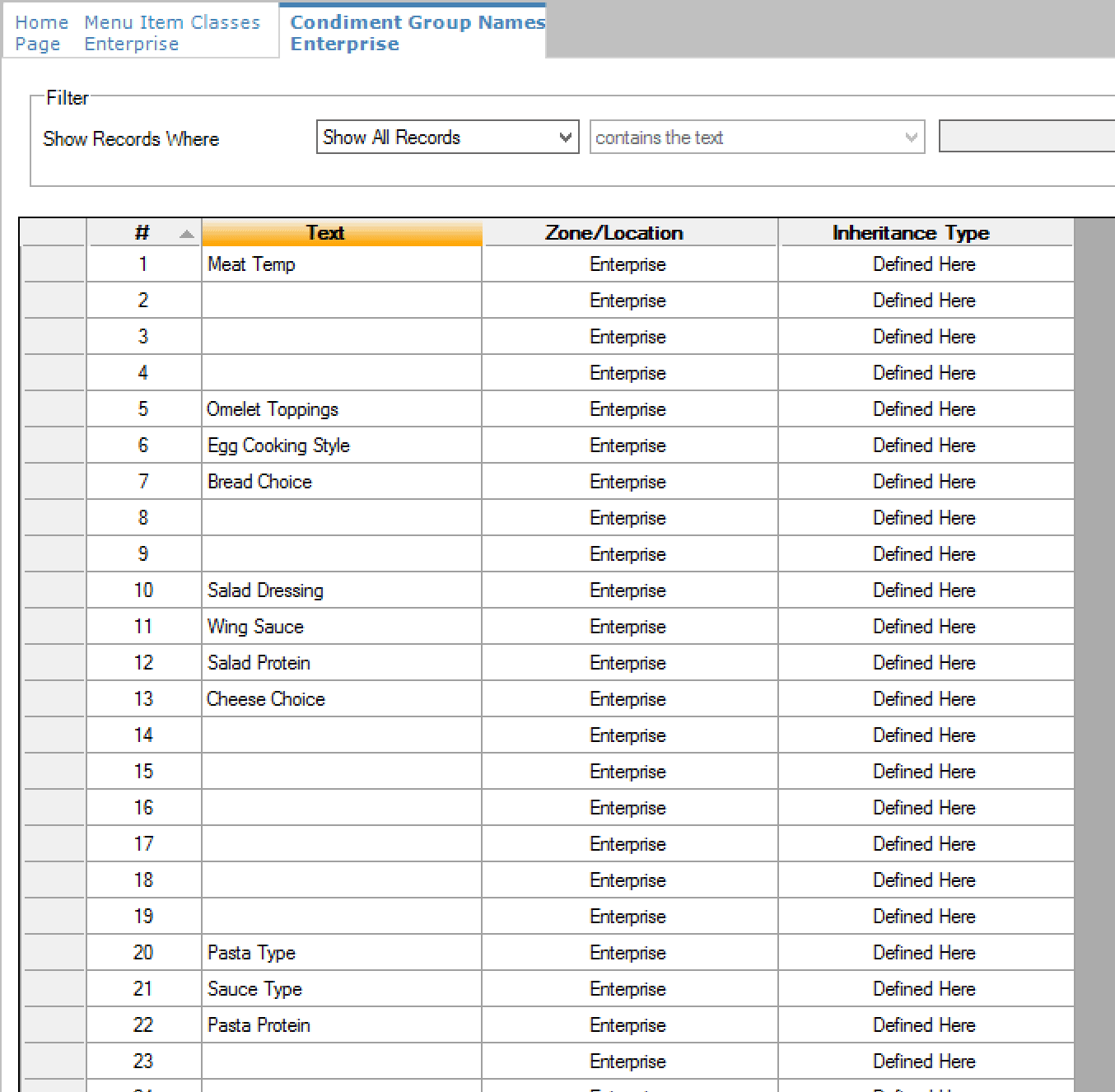
Task: Sort by the Text column header
Action: pos(342,232)
